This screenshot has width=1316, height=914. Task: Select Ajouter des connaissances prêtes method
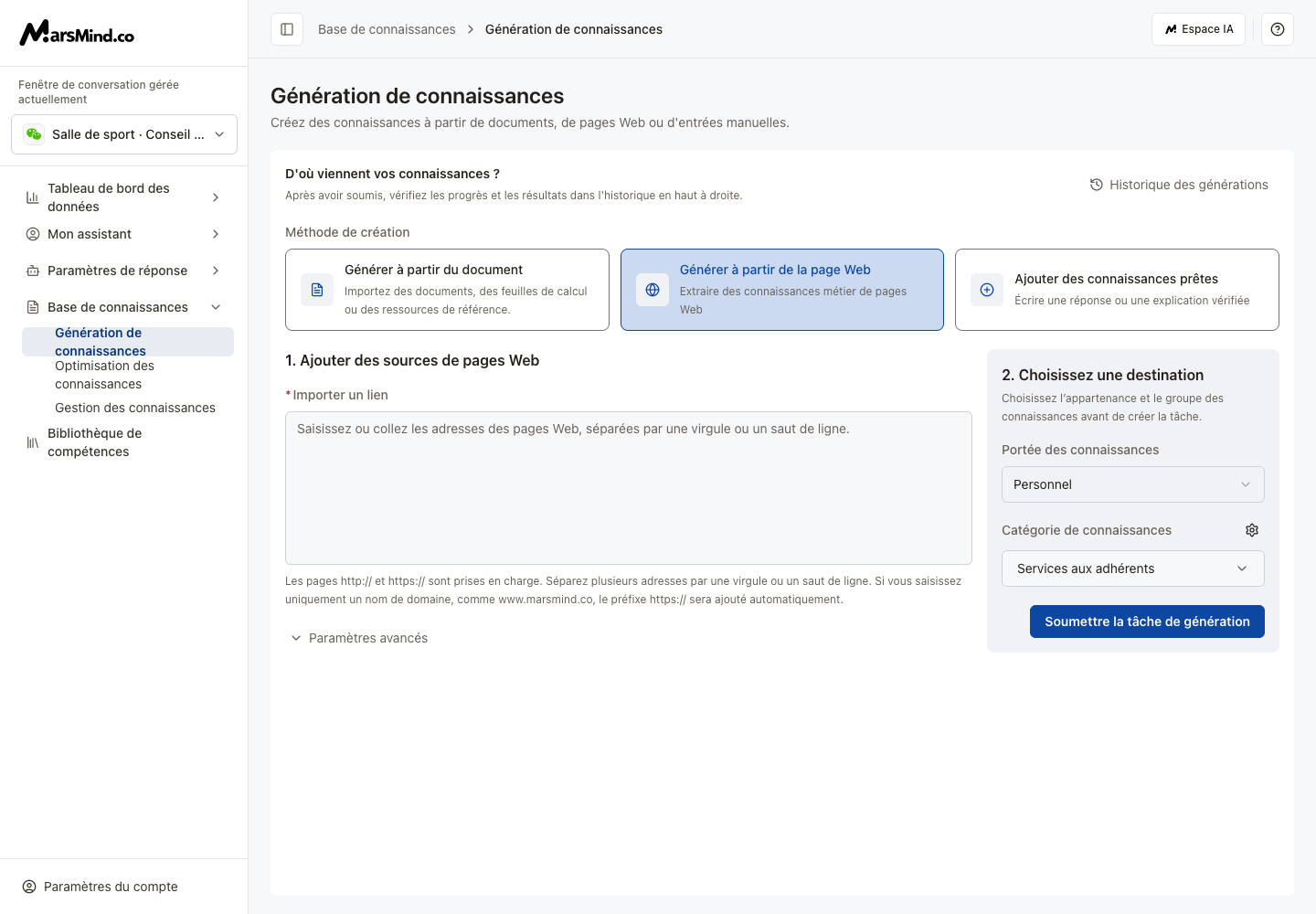coord(1117,290)
